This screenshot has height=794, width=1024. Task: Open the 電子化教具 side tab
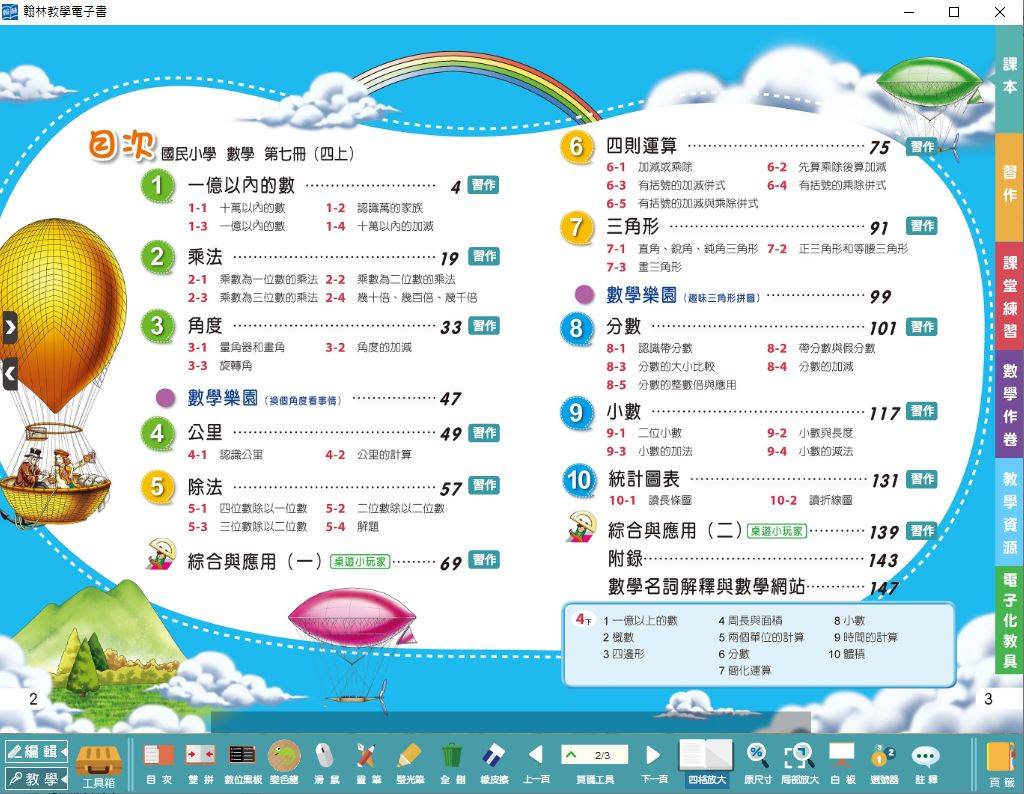pos(1010,620)
